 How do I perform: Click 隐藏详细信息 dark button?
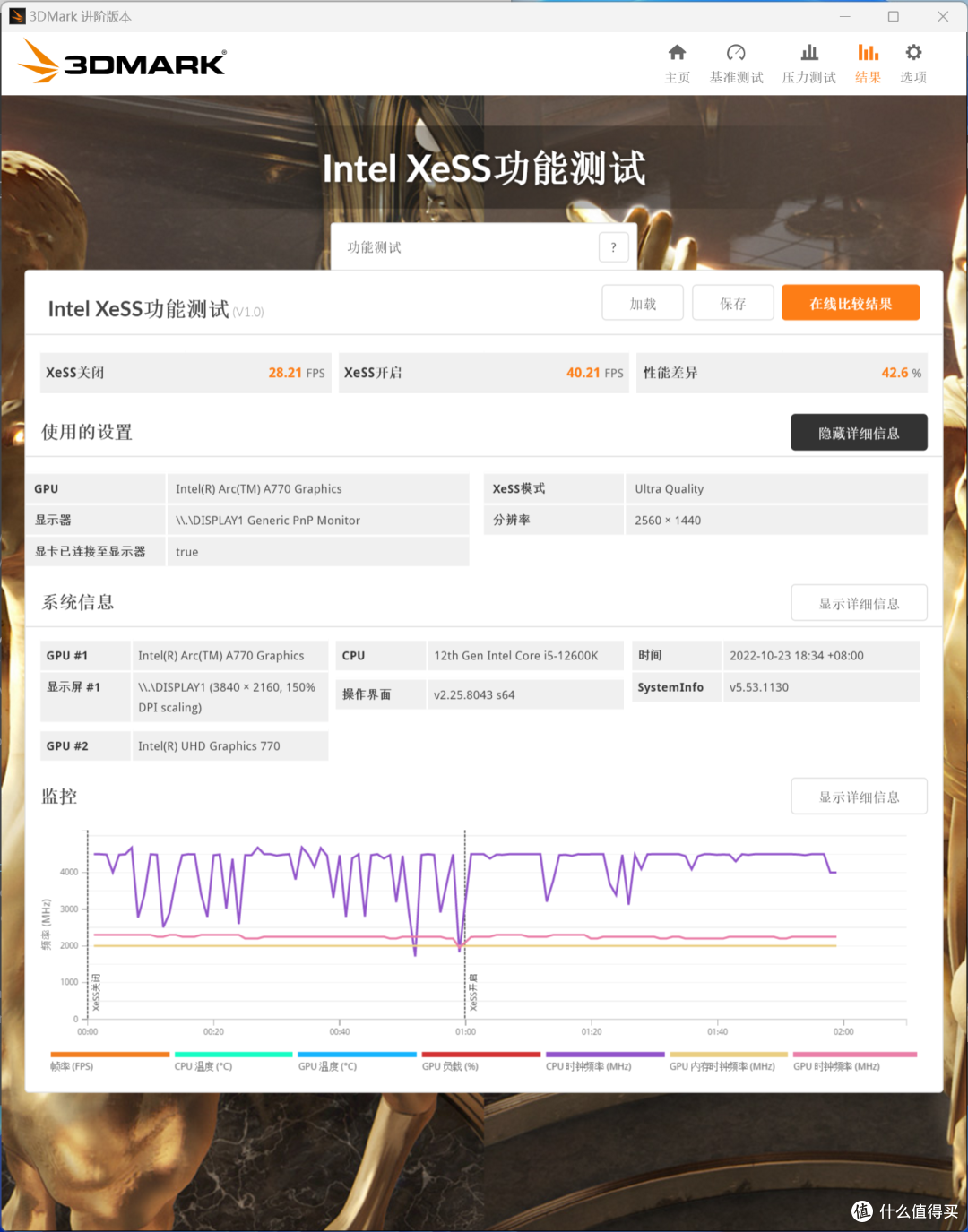pos(859,433)
